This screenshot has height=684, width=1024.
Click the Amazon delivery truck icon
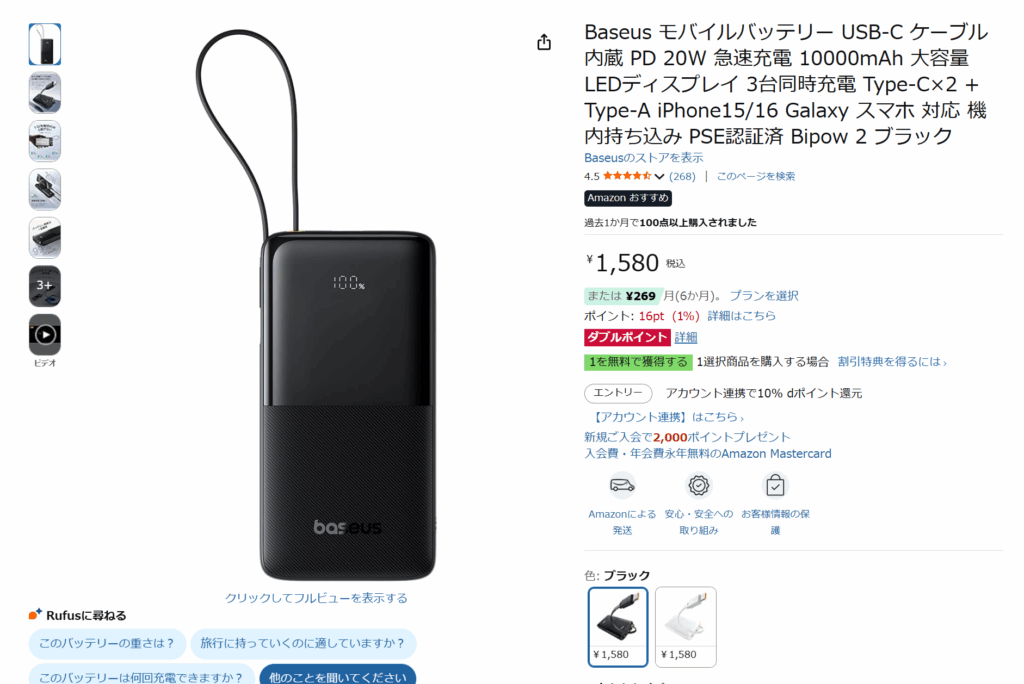(x=622, y=485)
